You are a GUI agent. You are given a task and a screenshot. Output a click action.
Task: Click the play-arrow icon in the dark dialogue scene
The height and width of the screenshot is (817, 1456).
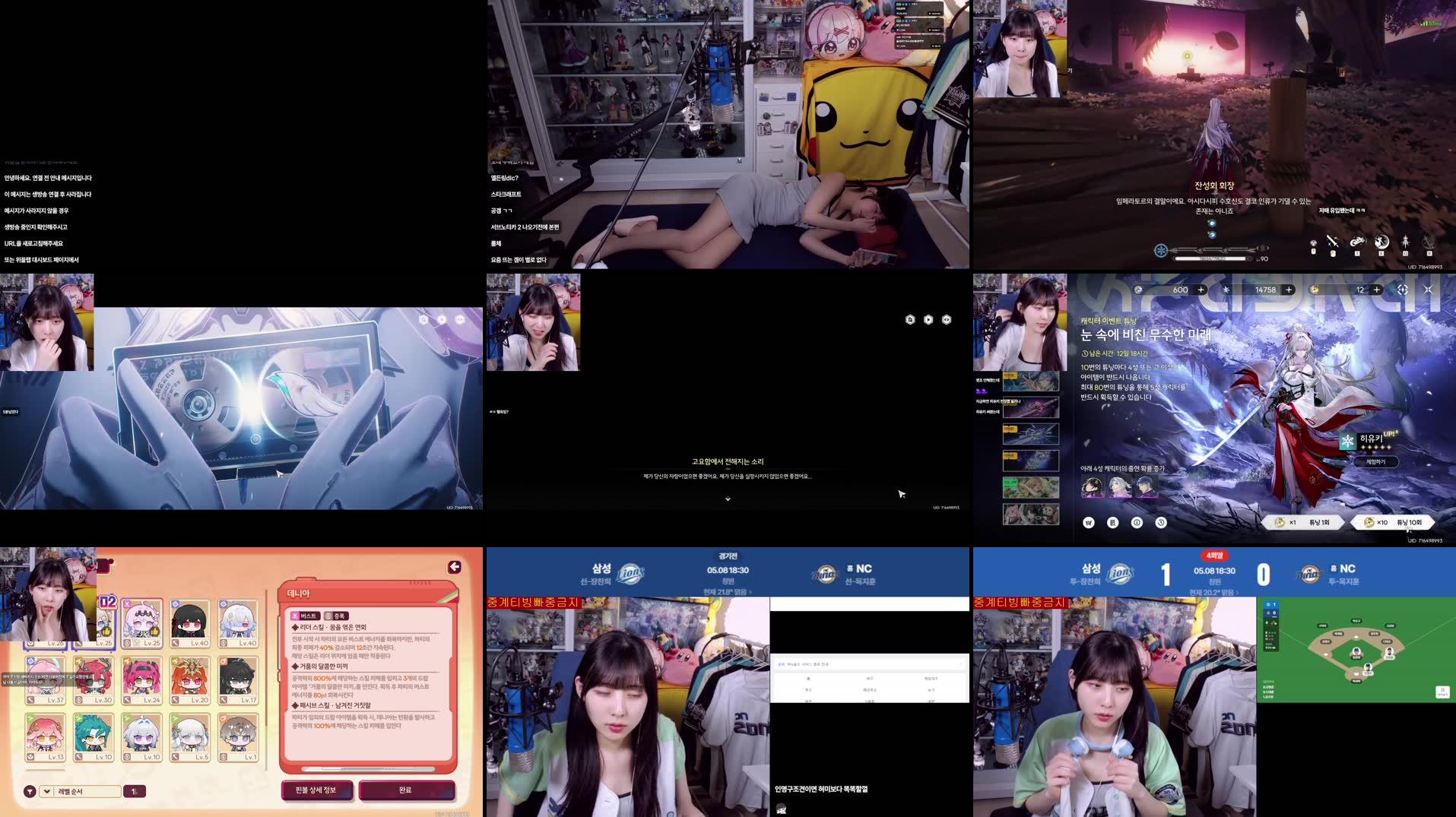[928, 320]
